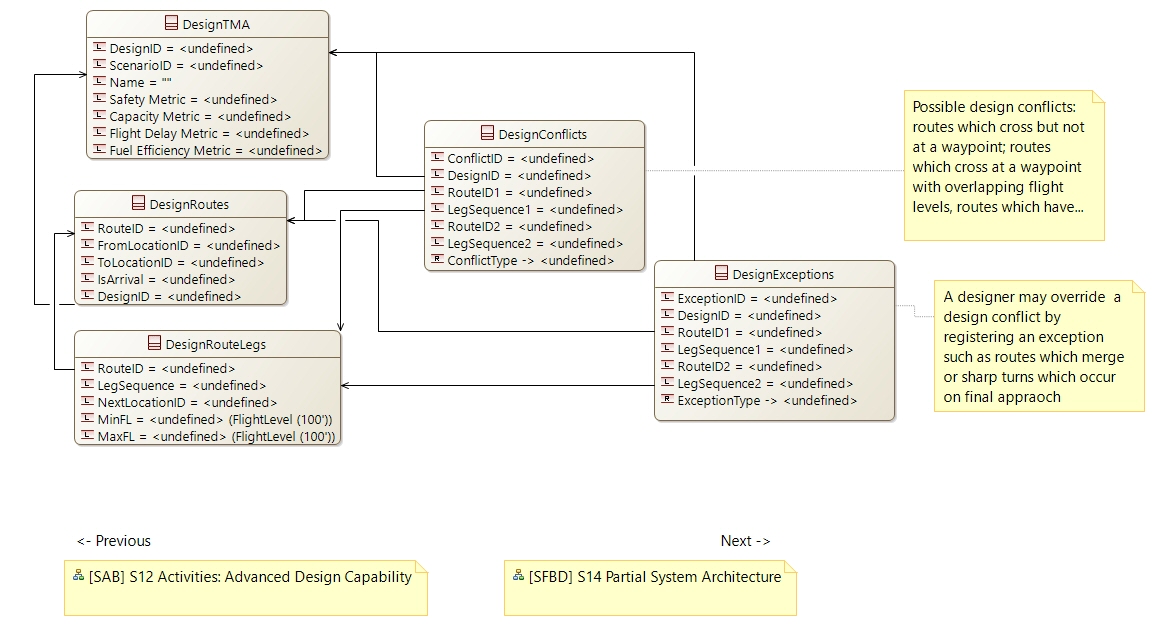Click the property icon beside ExceptionID
Viewport: 1155px width, 626px height.
667,297
